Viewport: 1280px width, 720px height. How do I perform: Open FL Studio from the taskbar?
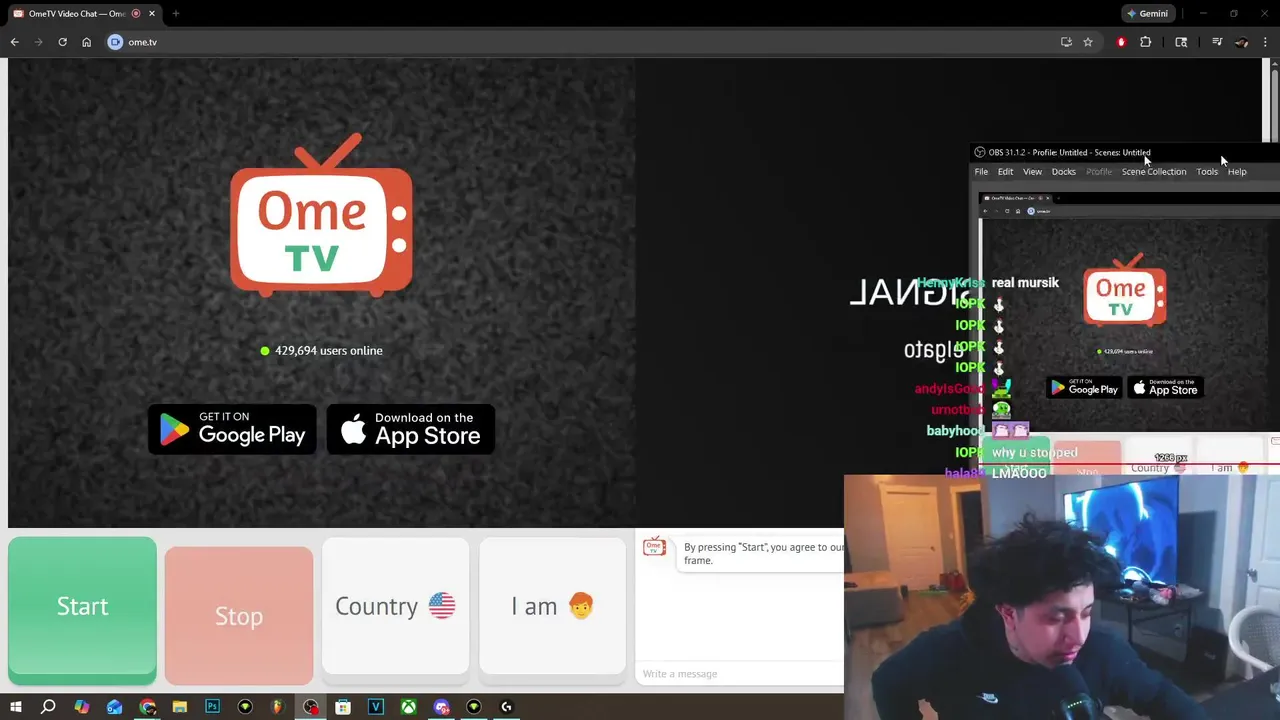pyautogui.click(x=278, y=707)
